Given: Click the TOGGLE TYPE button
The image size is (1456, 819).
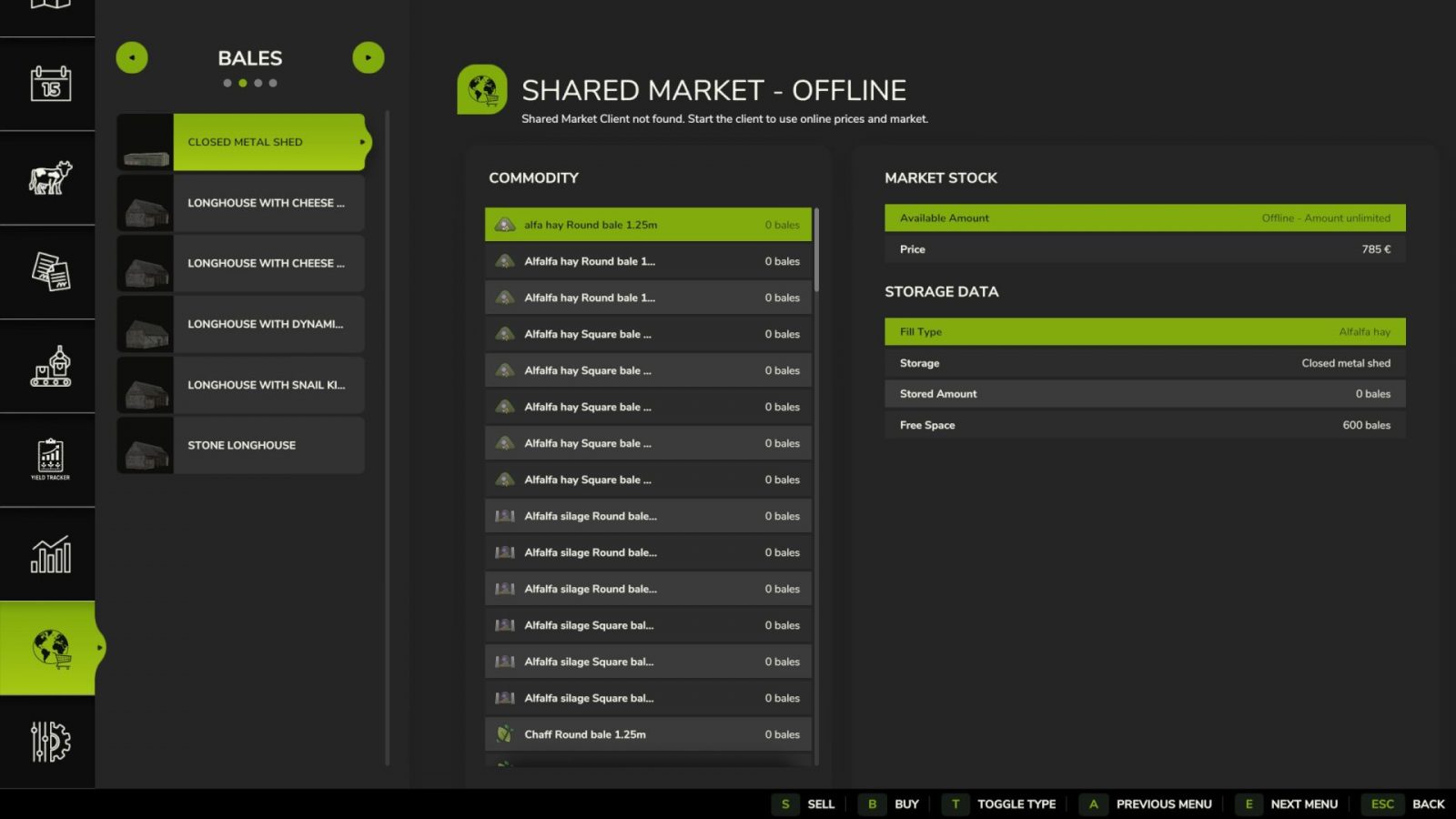Looking at the screenshot, I should click(1016, 804).
